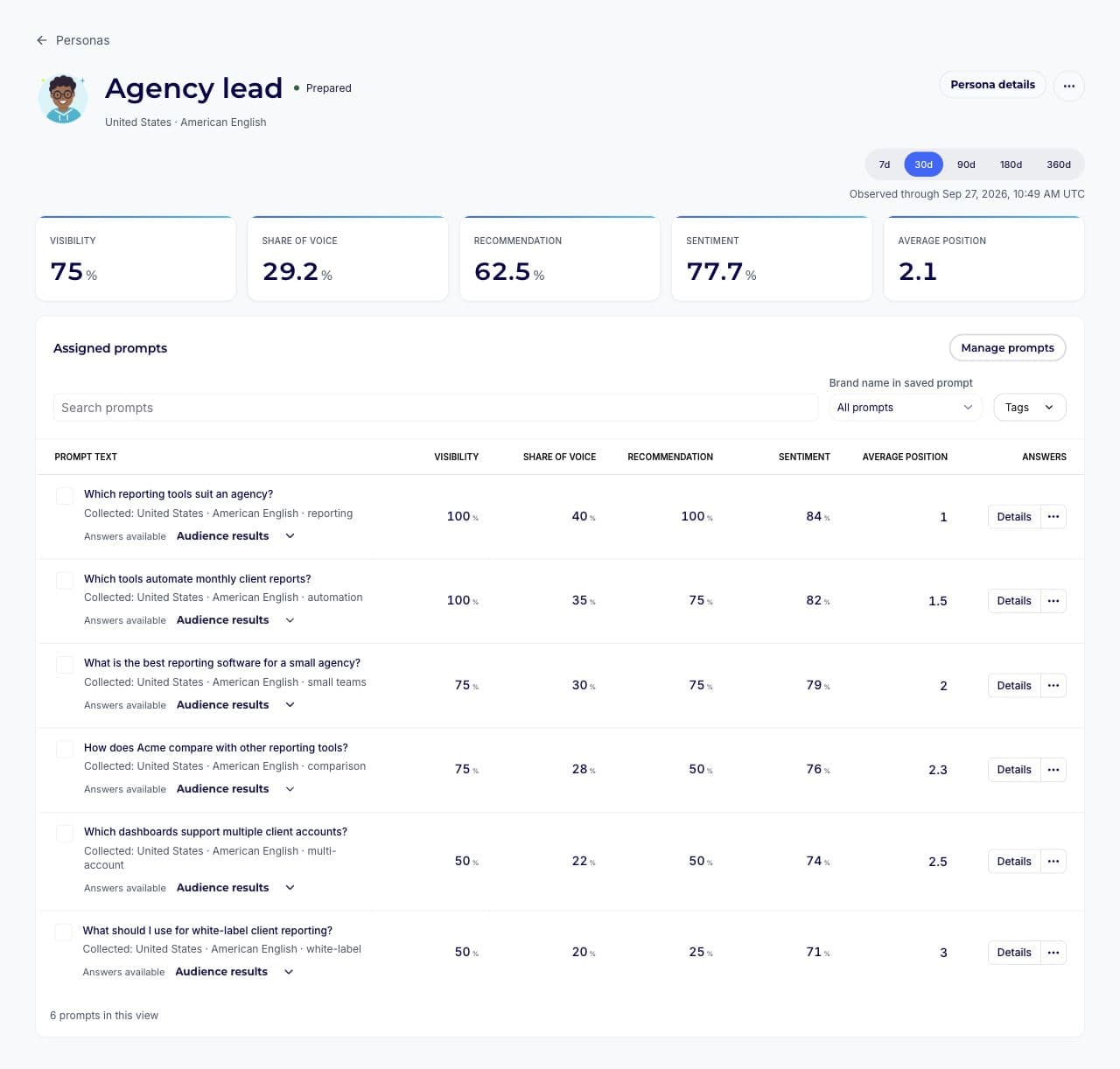
Task: Switch the time range to 180d
Action: [1011, 164]
